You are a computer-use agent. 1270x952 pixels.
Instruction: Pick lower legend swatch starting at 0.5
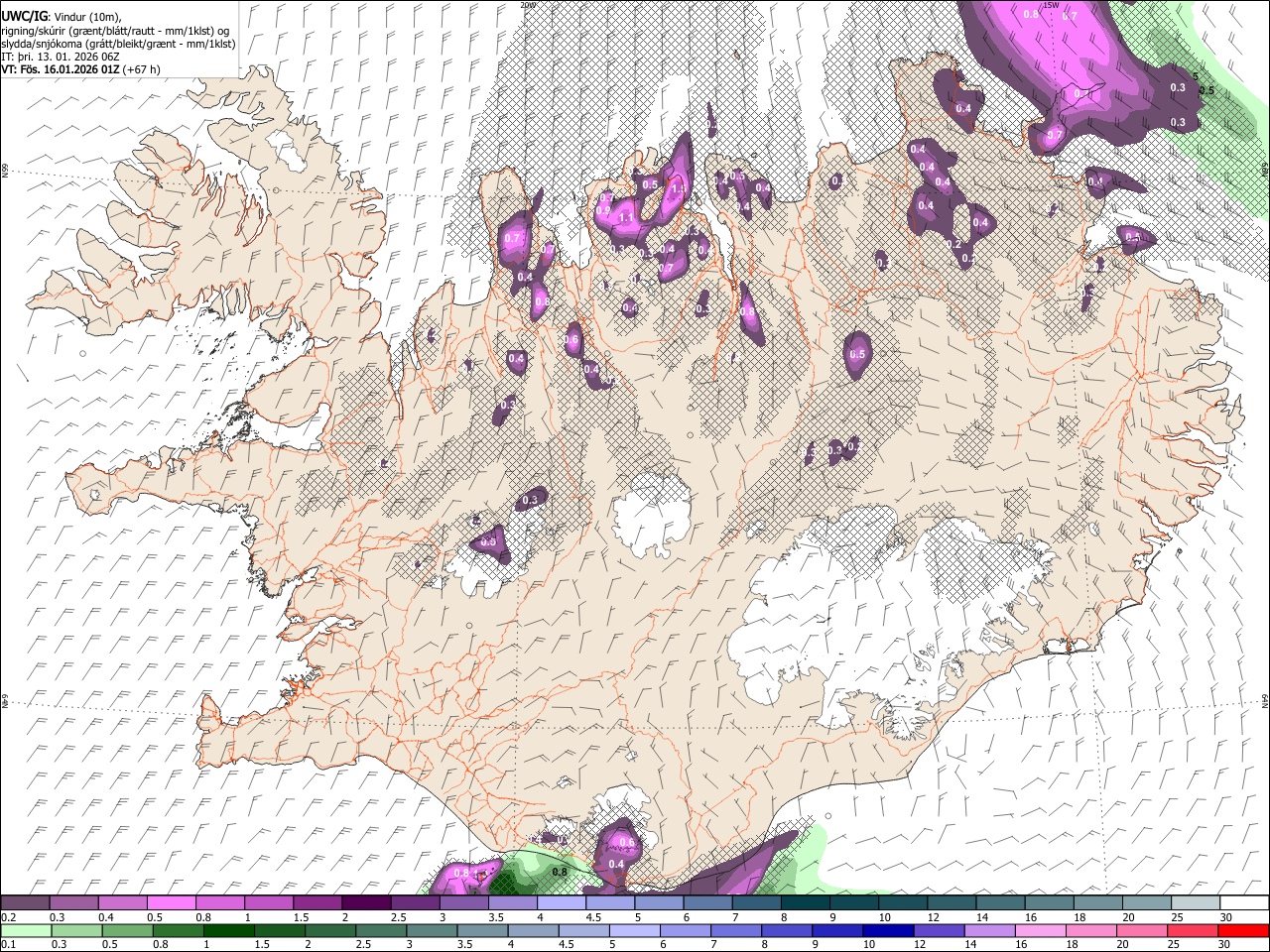(x=127, y=930)
